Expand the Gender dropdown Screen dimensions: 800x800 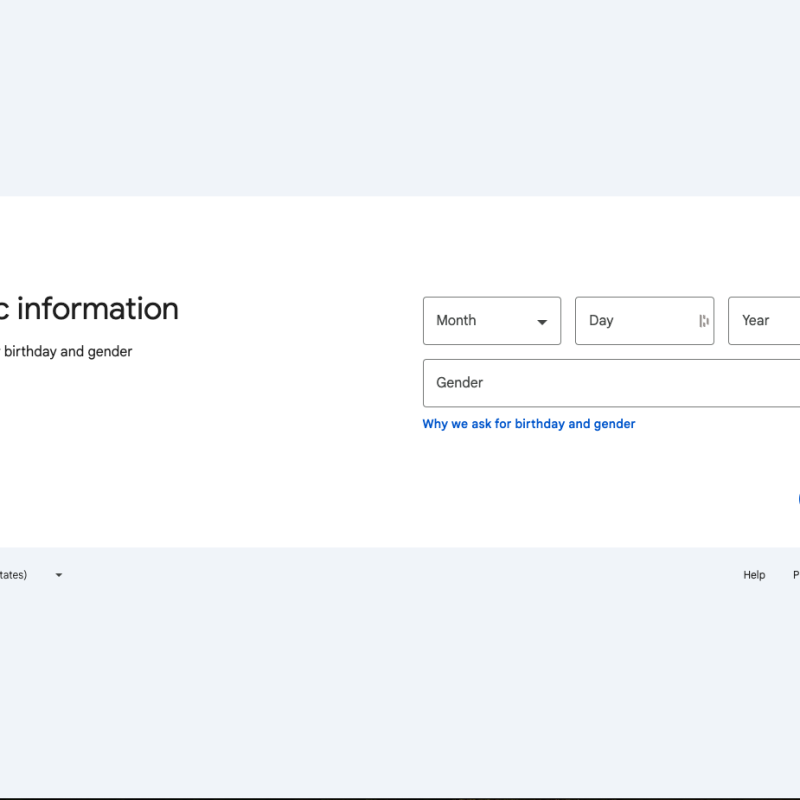coord(610,383)
